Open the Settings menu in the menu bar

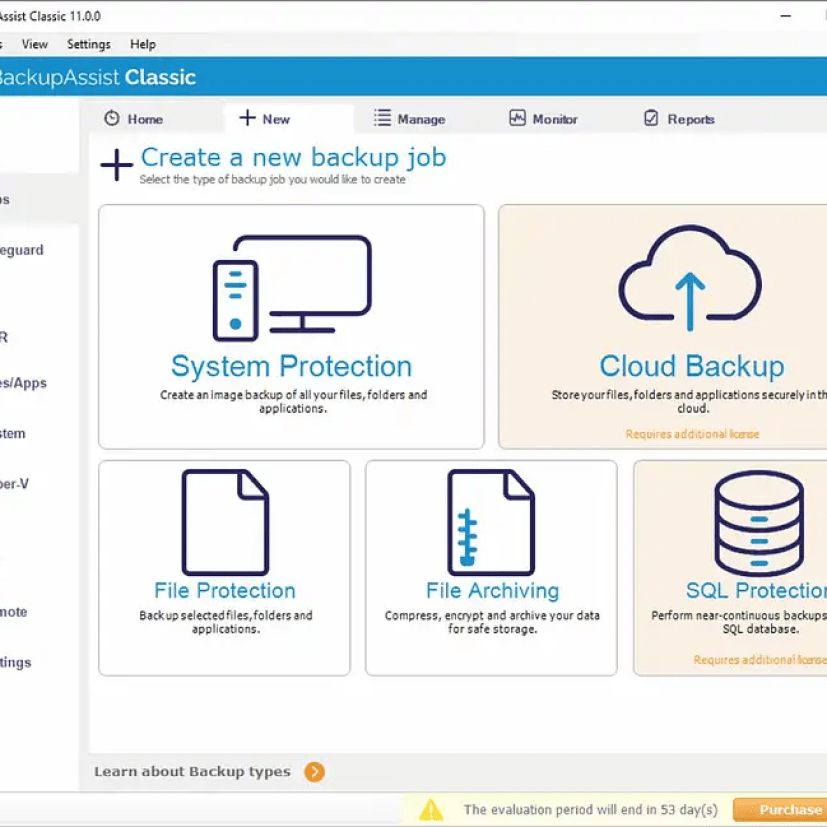coord(88,44)
